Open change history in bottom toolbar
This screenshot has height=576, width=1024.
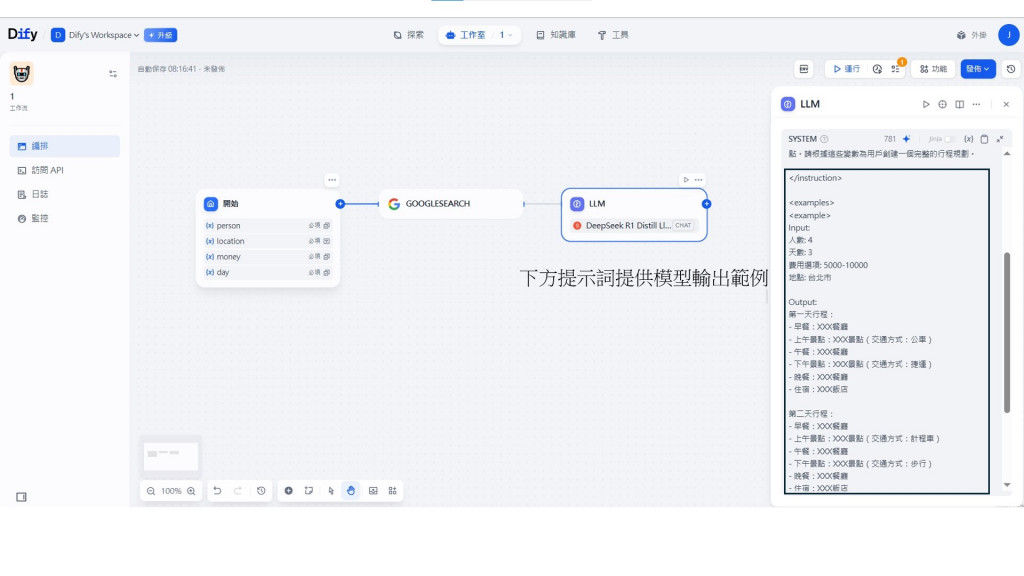[261, 491]
